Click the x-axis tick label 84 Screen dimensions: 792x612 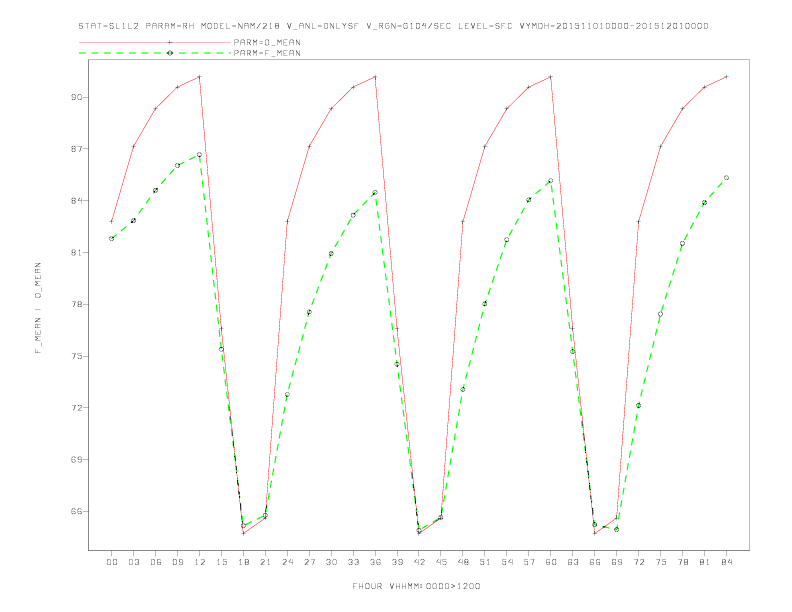coord(727,562)
